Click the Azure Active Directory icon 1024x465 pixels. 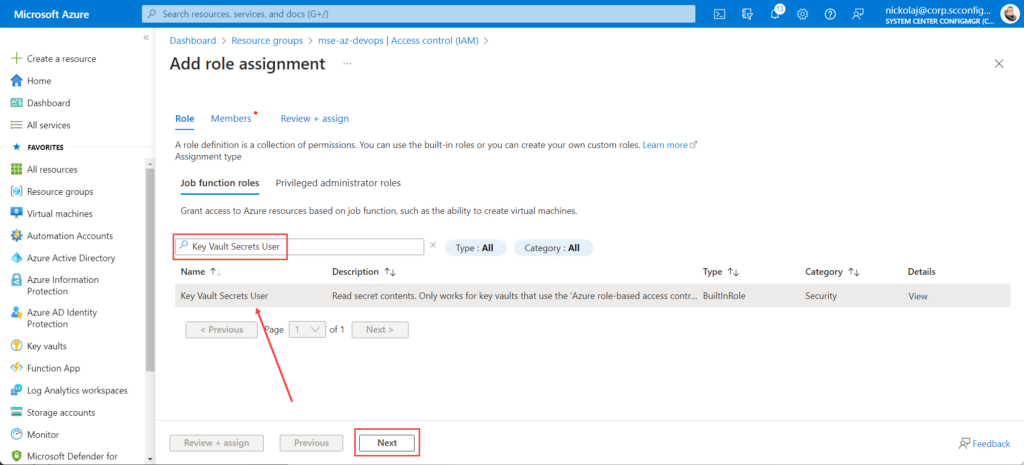(17, 258)
